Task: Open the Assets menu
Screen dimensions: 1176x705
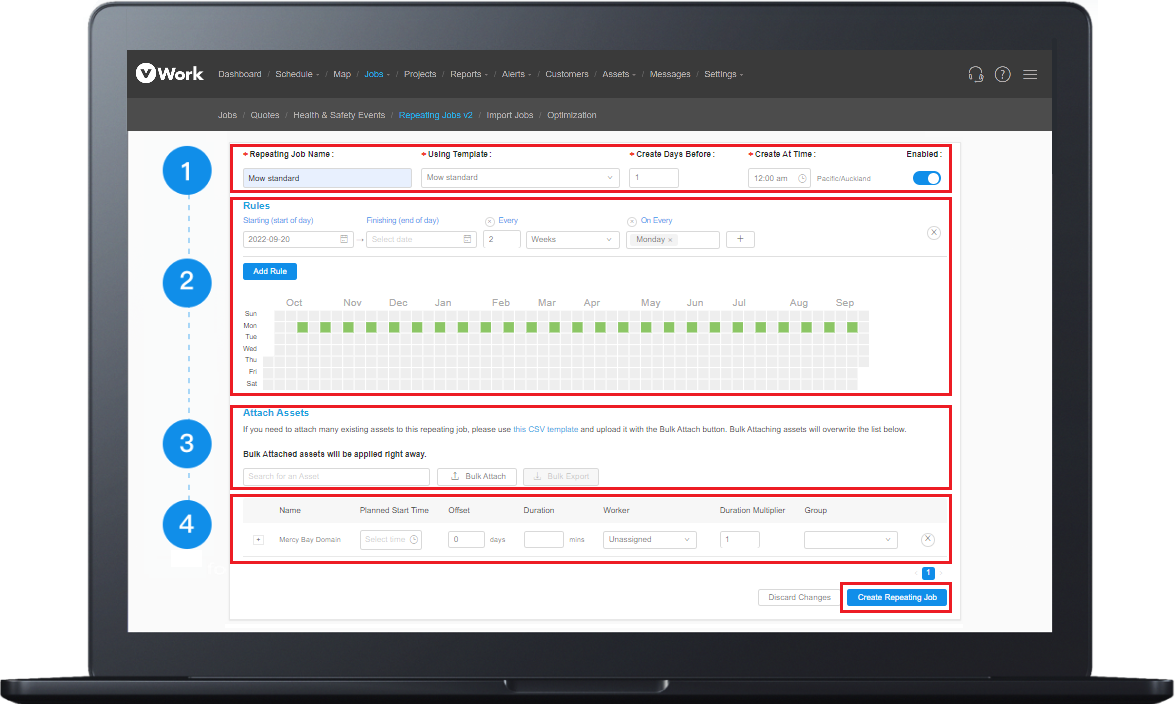Action: pyautogui.click(x=619, y=74)
